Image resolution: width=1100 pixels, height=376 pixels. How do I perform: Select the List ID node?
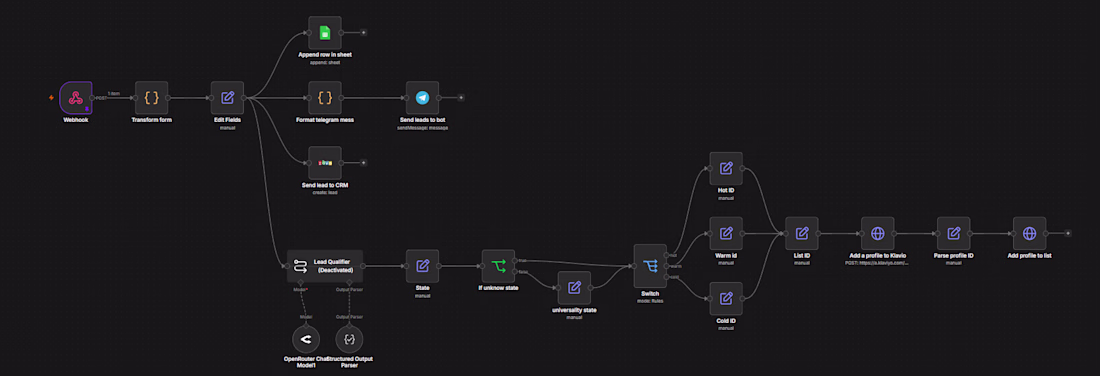point(802,234)
